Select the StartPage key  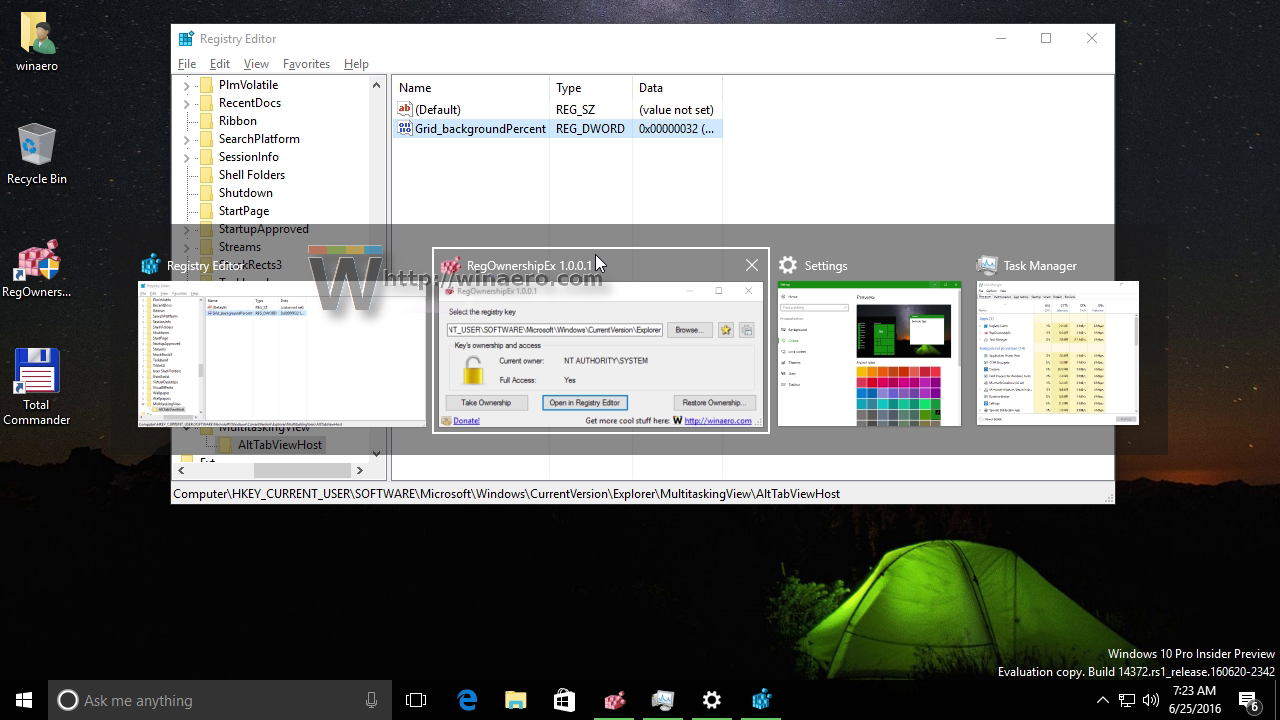(244, 211)
